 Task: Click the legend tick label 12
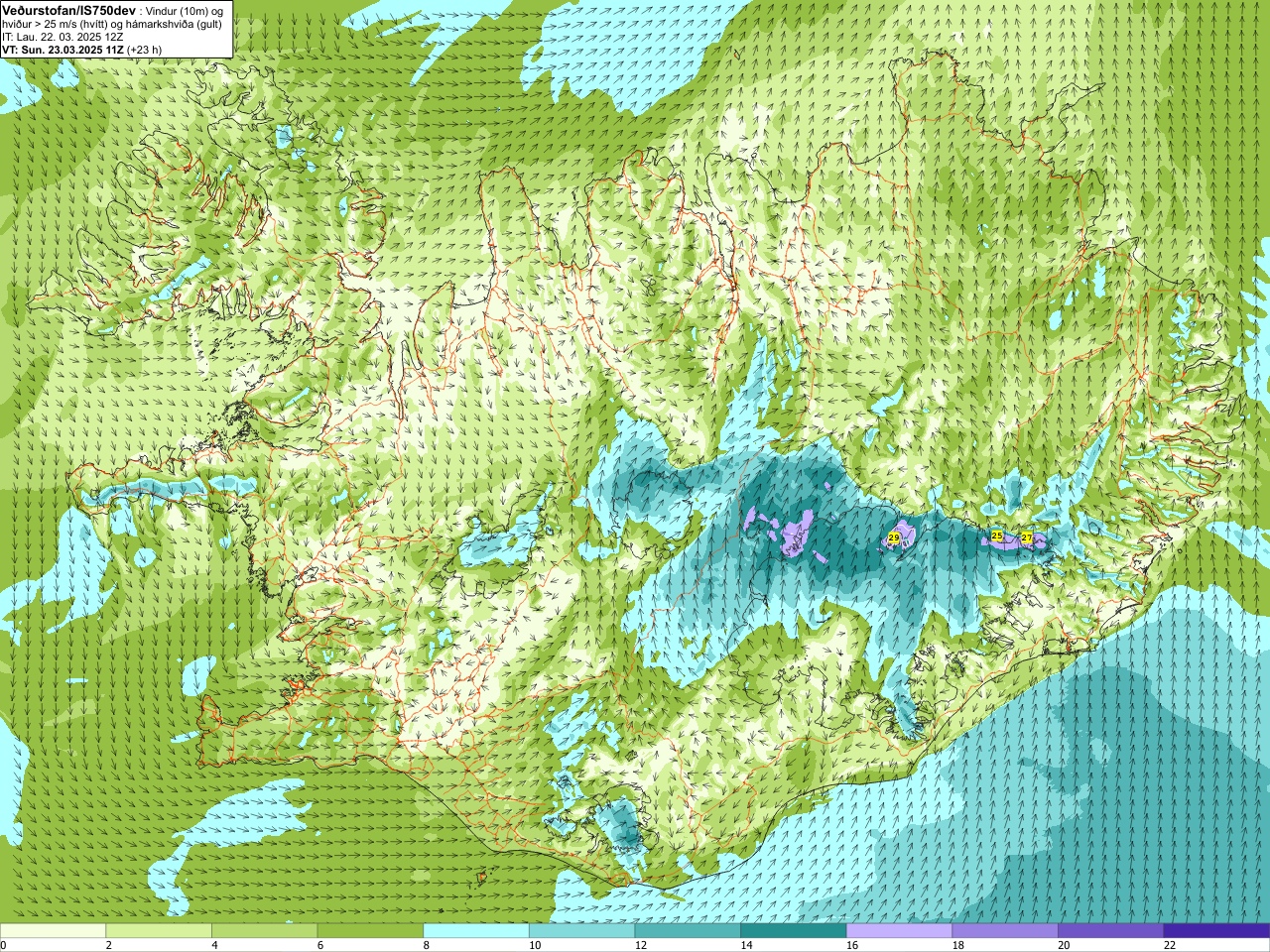(641, 945)
